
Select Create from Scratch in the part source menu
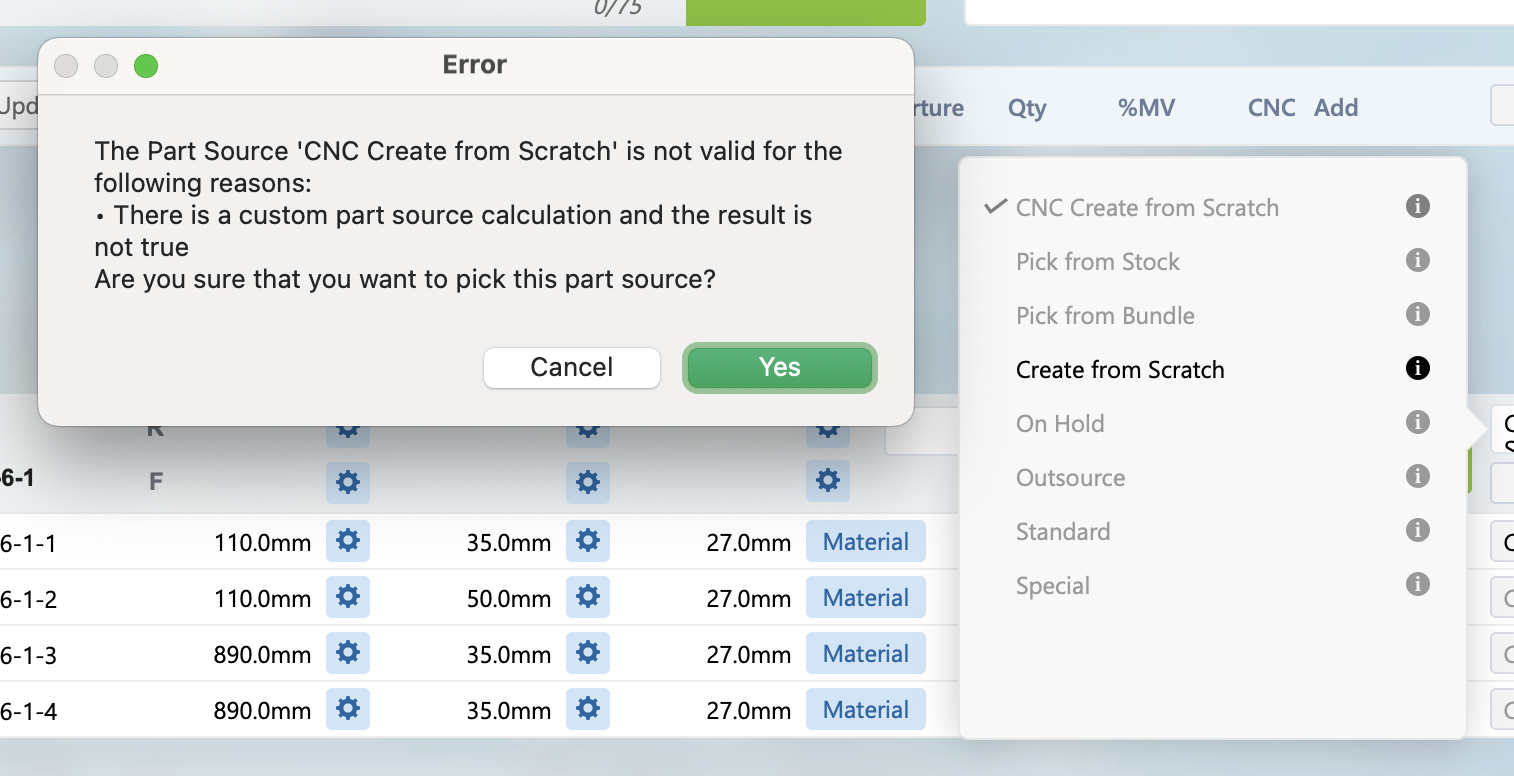(x=1120, y=370)
